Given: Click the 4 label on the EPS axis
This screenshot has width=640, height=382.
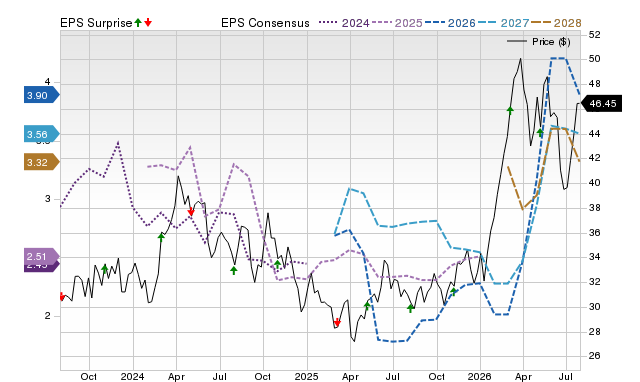Looking at the screenshot, I should click(x=48, y=82).
